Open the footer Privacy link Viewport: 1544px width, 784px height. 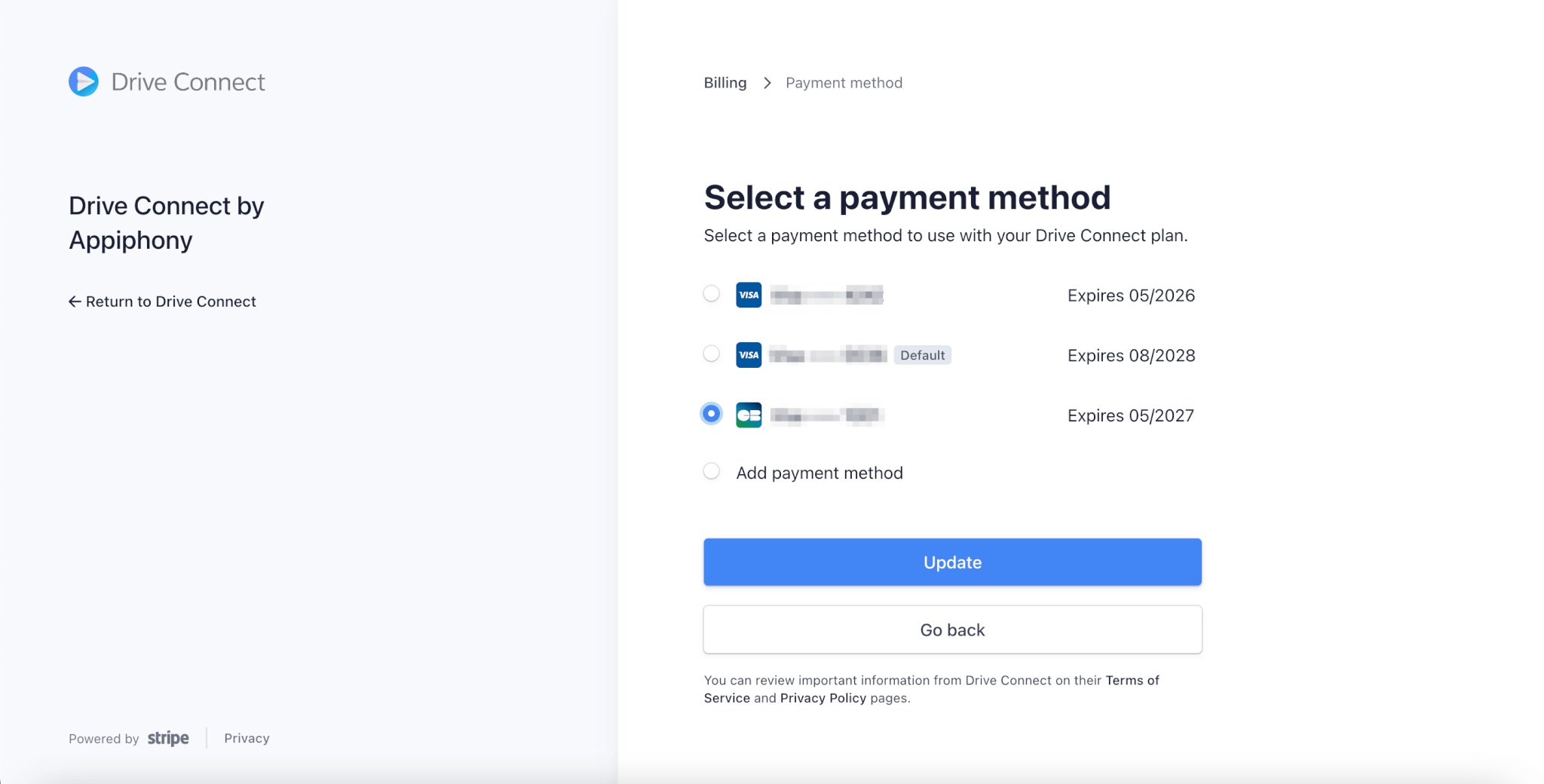(x=247, y=739)
